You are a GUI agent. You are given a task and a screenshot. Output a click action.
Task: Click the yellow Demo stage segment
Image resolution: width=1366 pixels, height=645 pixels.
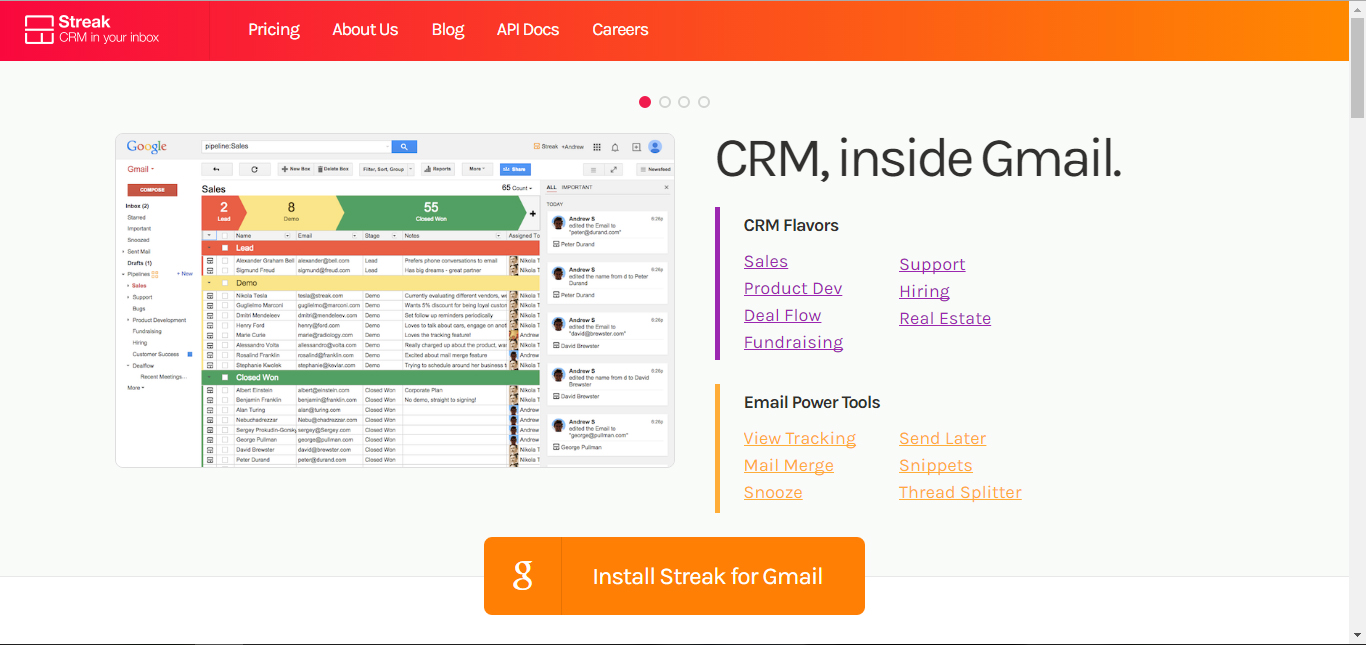pos(291,212)
